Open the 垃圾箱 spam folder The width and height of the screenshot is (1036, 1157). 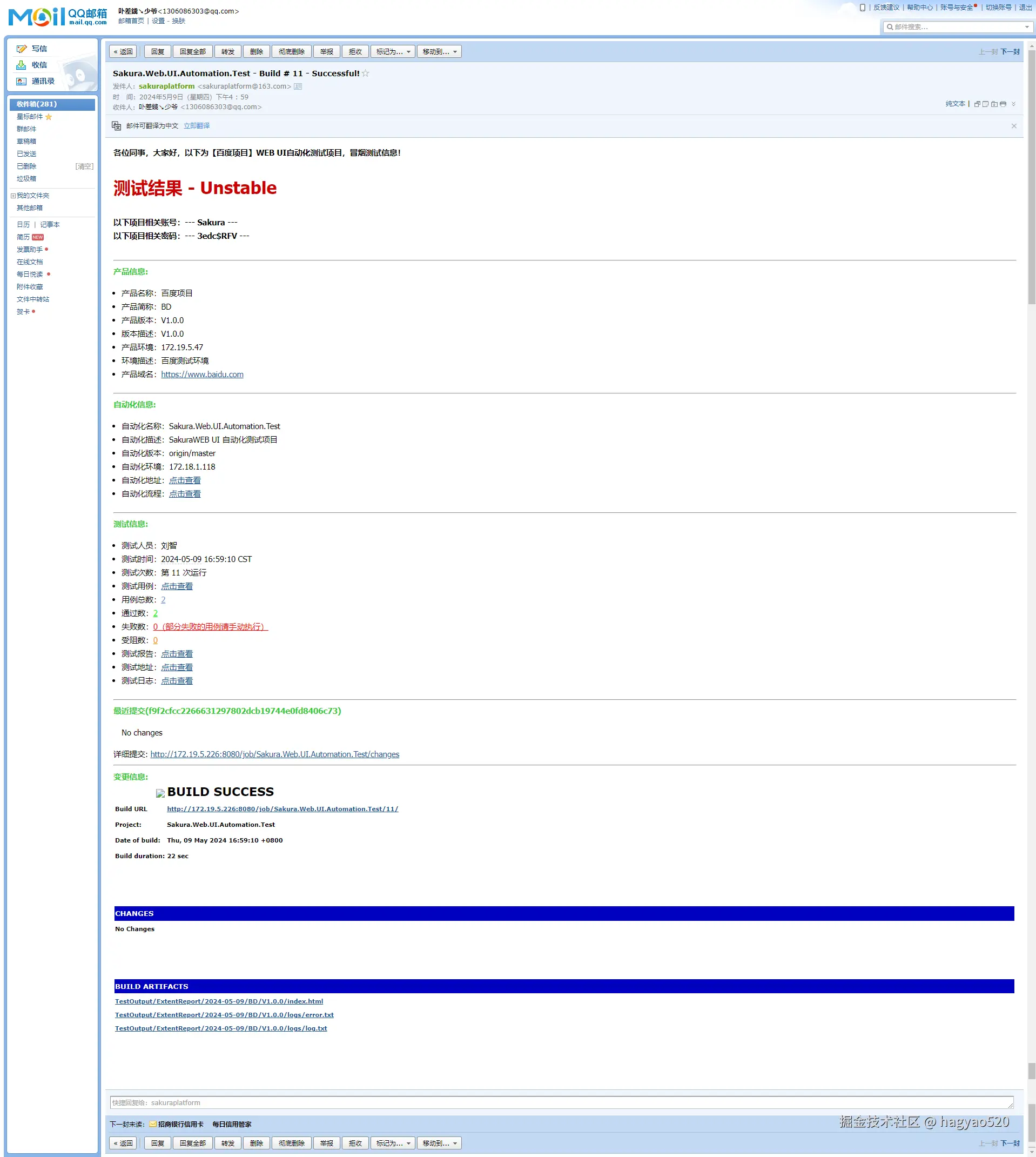[26, 179]
